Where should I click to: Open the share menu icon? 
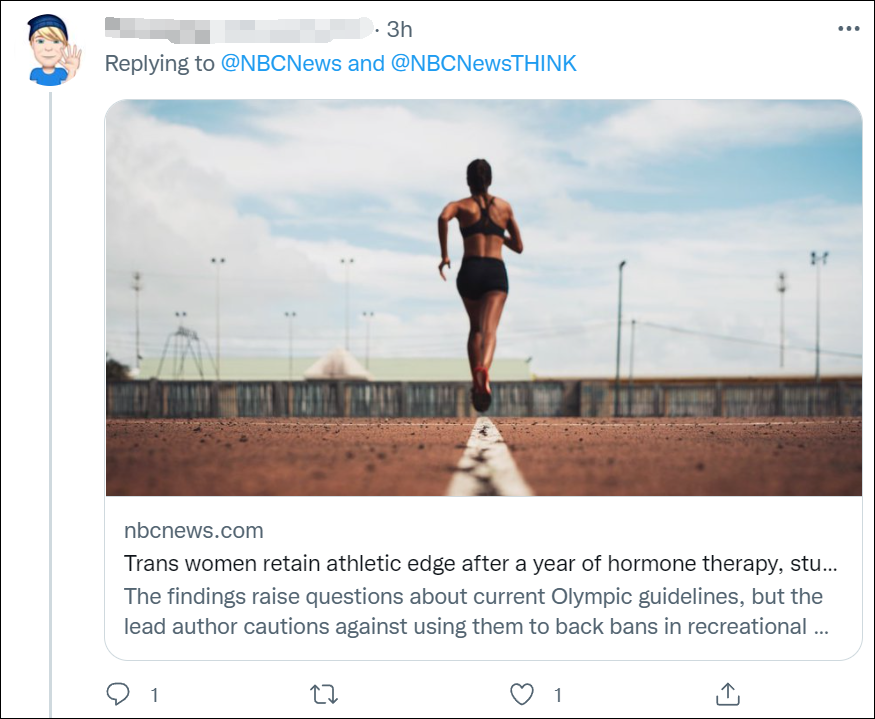[728, 693]
